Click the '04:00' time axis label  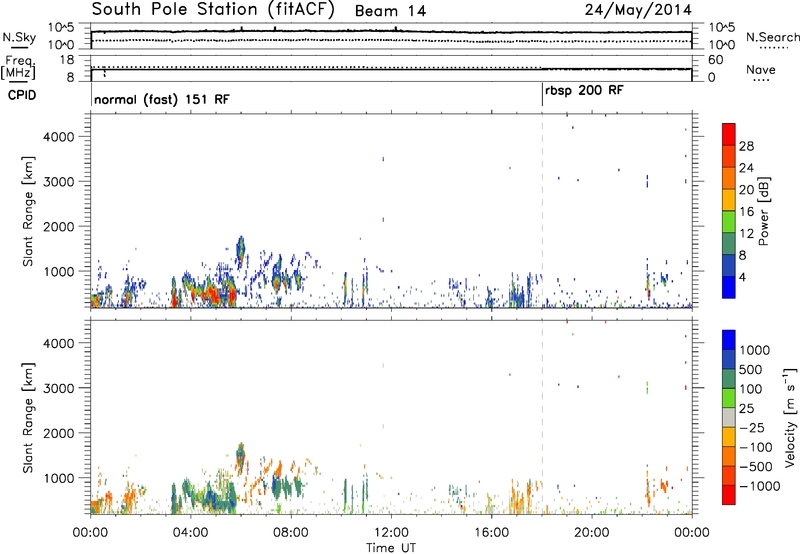point(190,533)
